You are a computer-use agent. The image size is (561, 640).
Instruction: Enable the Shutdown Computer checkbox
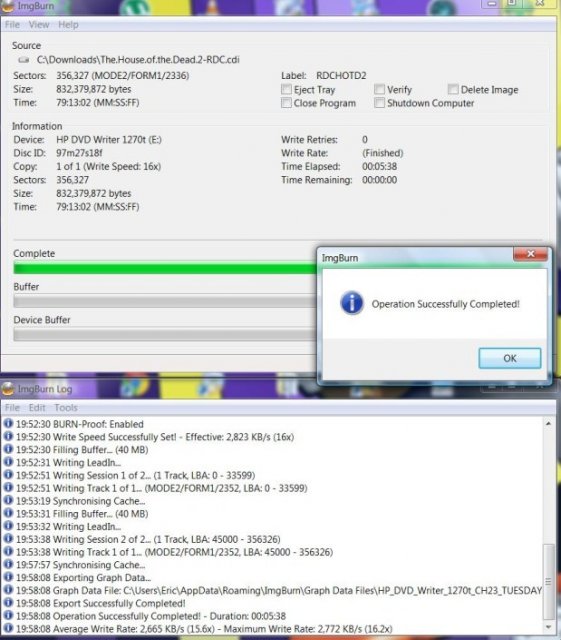(x=379, y=102)
